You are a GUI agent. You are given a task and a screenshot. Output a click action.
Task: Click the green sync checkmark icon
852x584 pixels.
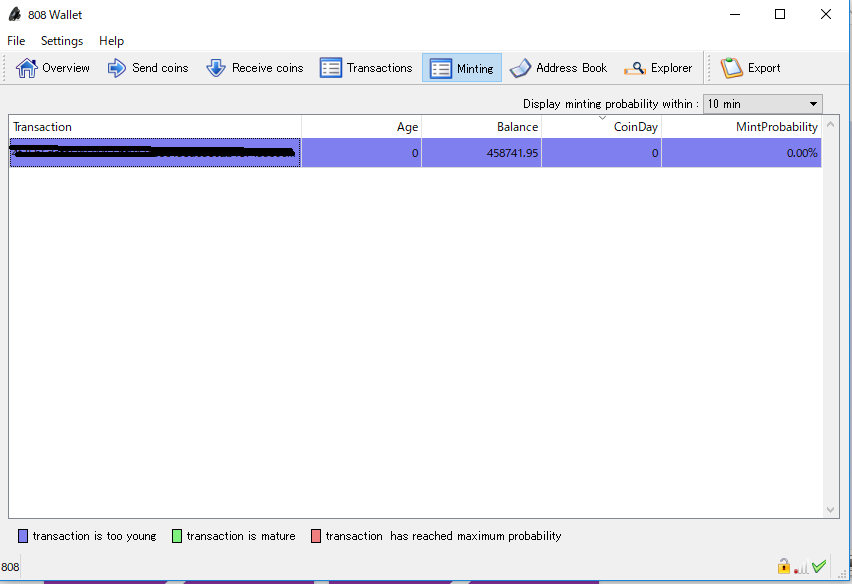click(x=819, y=567)
